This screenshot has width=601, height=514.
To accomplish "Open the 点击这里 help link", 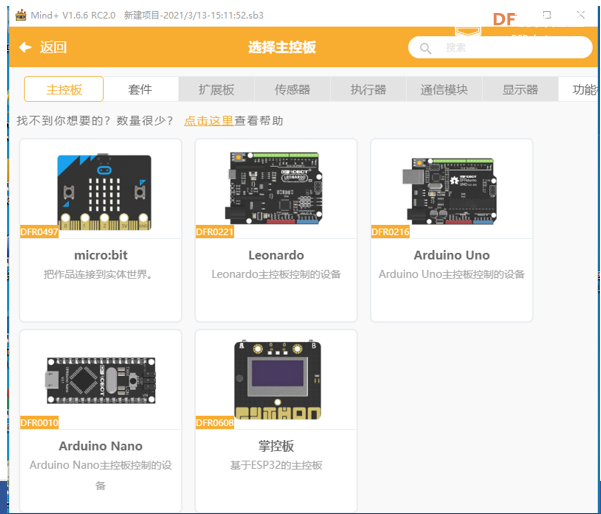I will 209,121.
